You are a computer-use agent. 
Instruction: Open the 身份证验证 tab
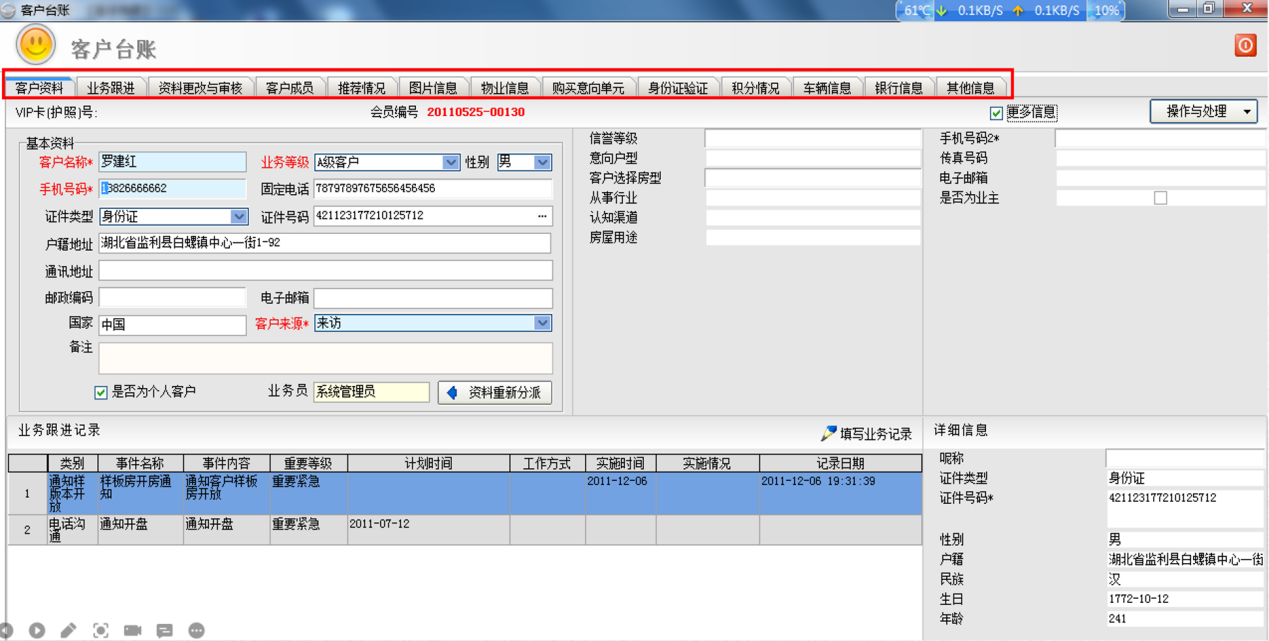pyautogui.click(x=677, y=88)
